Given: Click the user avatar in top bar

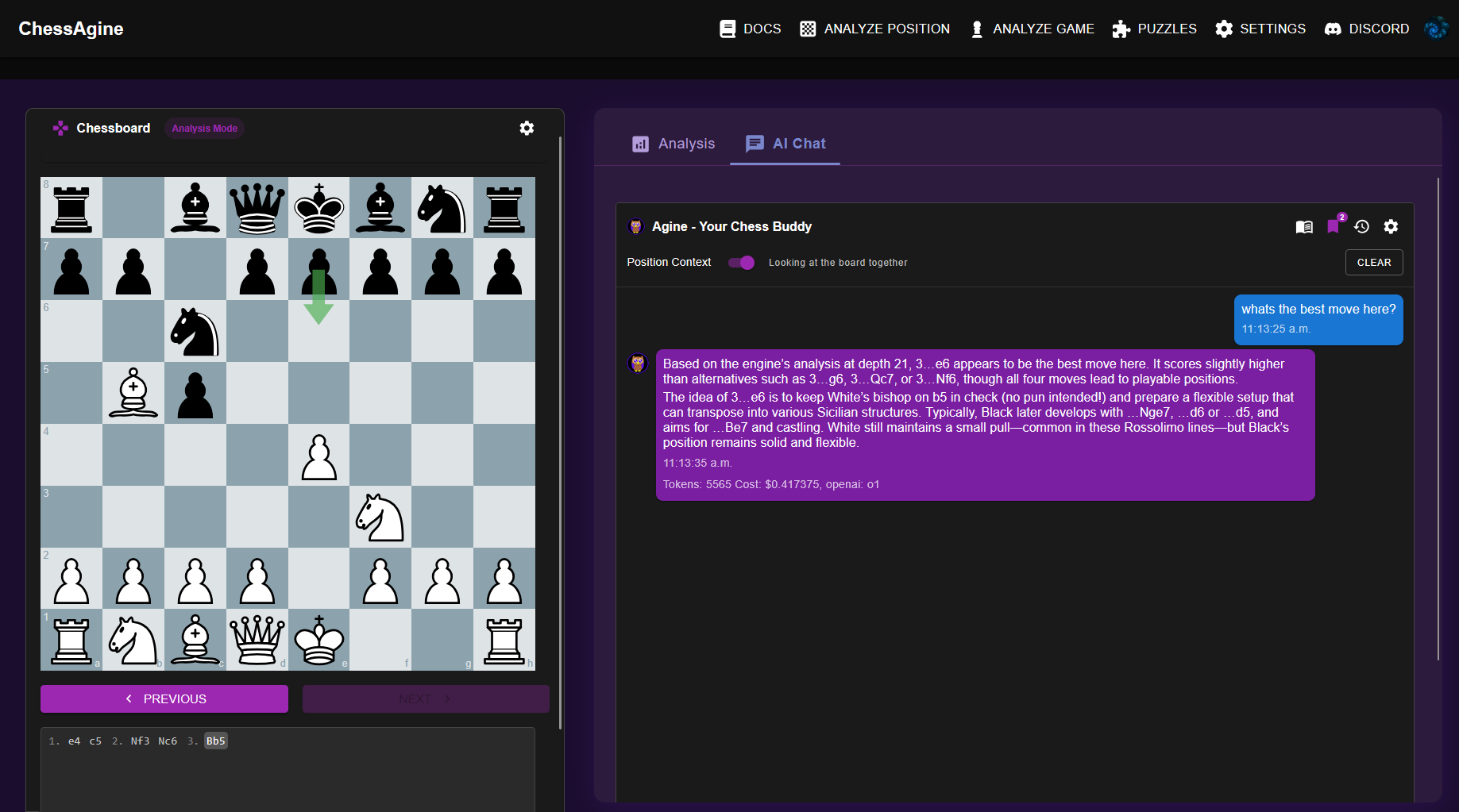Looking at the screenshot, I should pyautogui.click(x=1436, y=29).
